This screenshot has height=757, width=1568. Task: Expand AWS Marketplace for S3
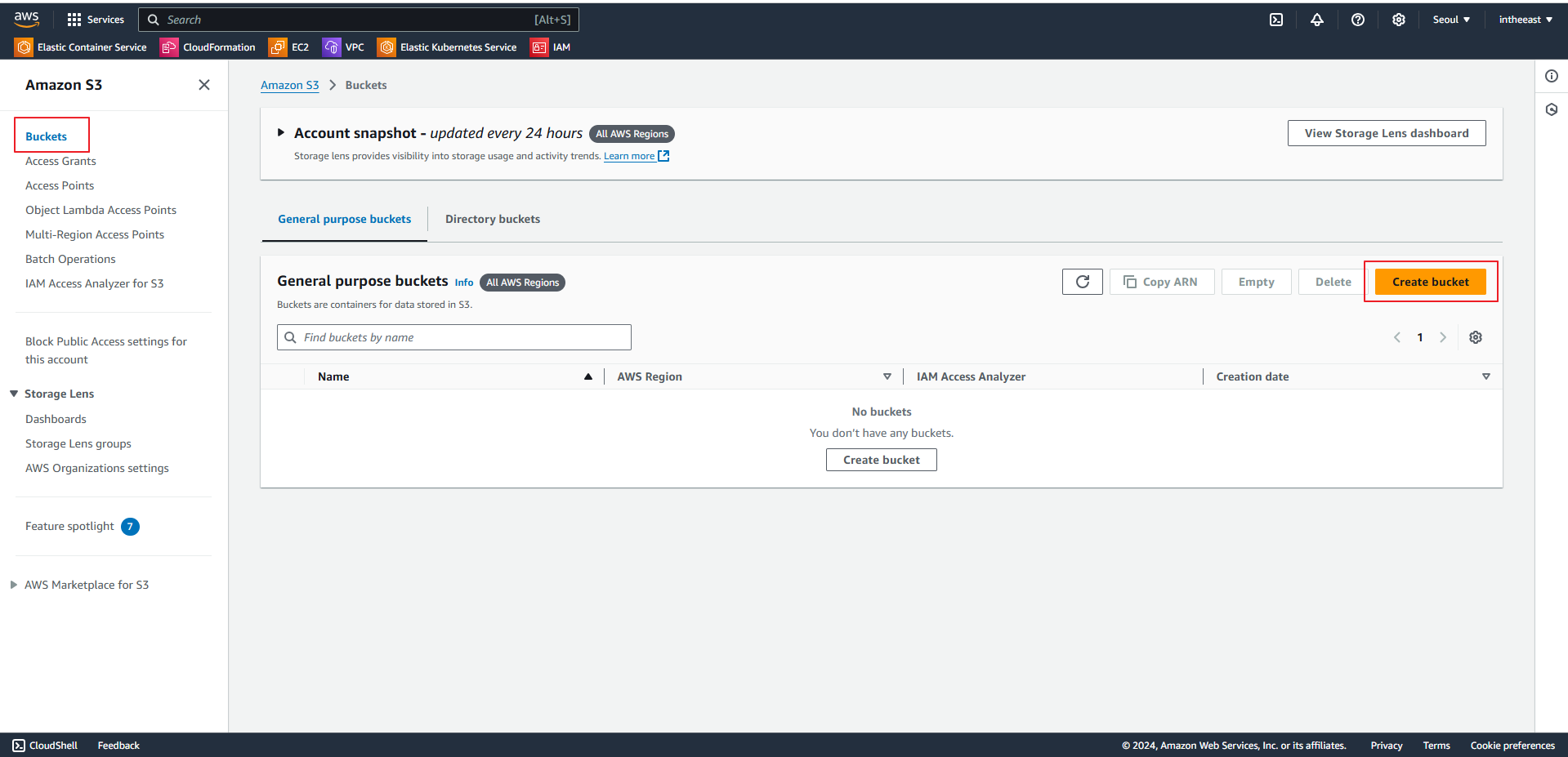[14, 585]
